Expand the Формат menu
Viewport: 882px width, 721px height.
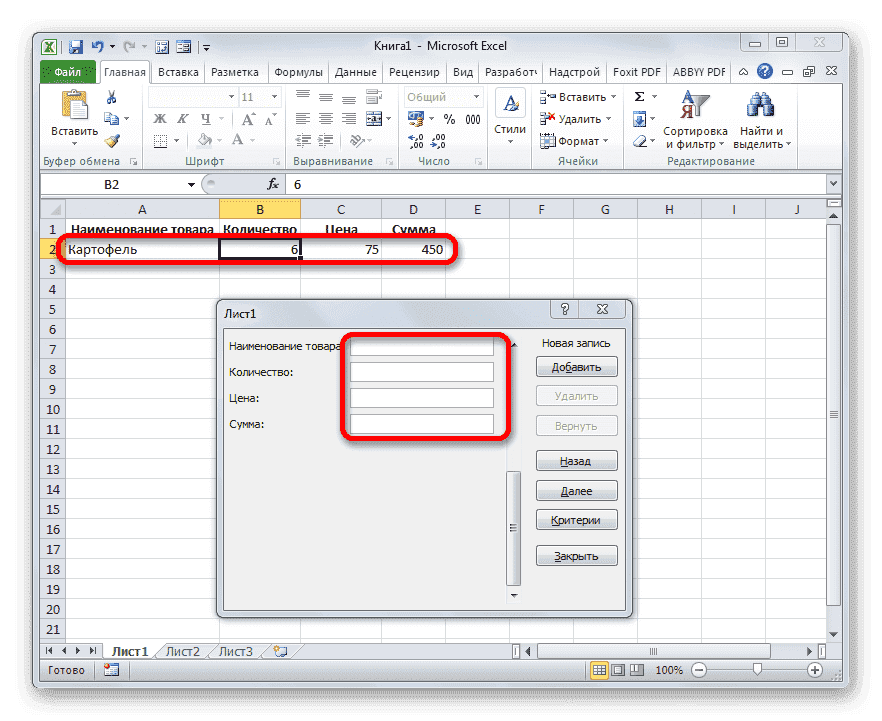[581, 140]
